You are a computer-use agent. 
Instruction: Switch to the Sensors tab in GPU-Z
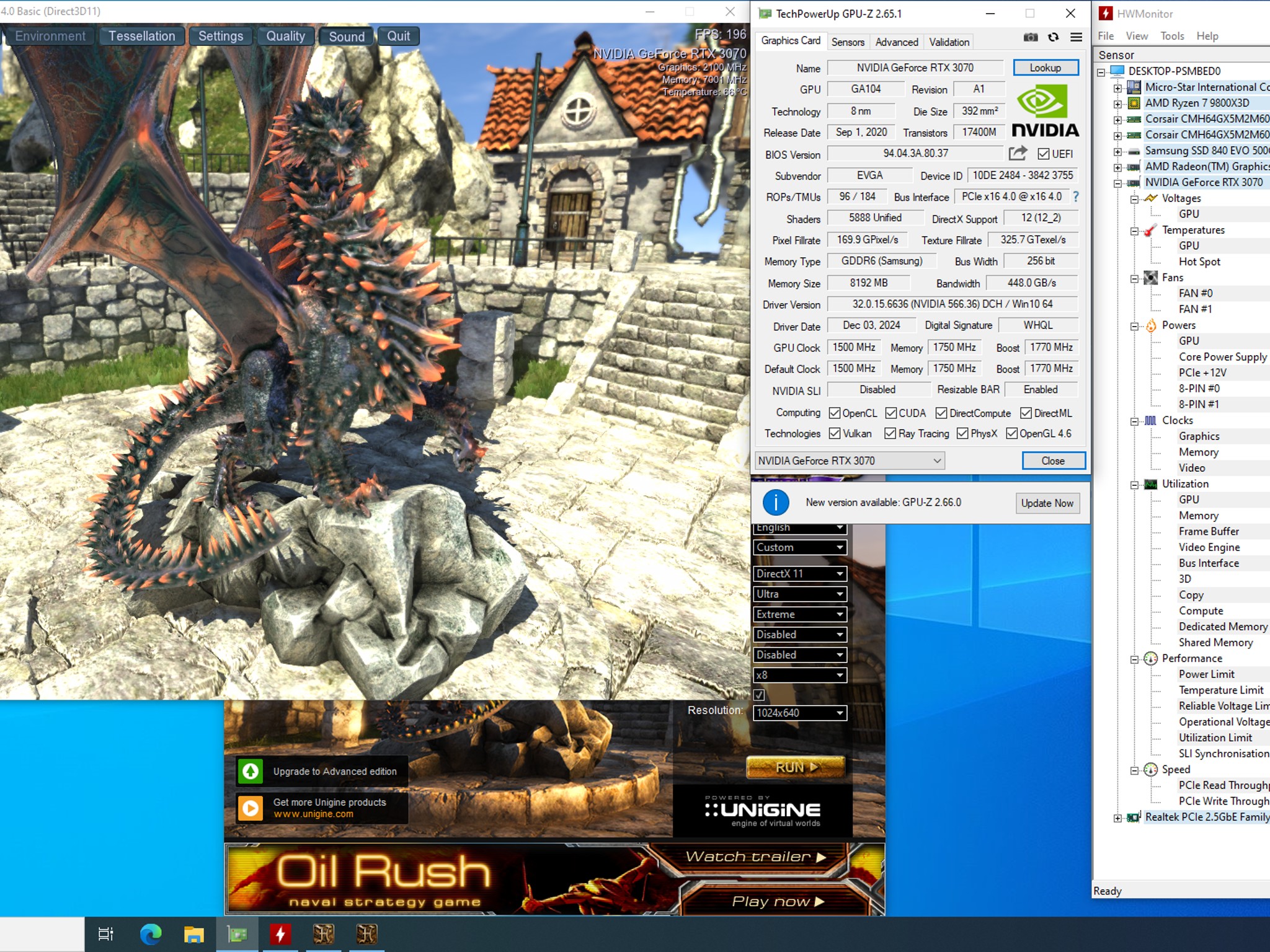(848, 42)
